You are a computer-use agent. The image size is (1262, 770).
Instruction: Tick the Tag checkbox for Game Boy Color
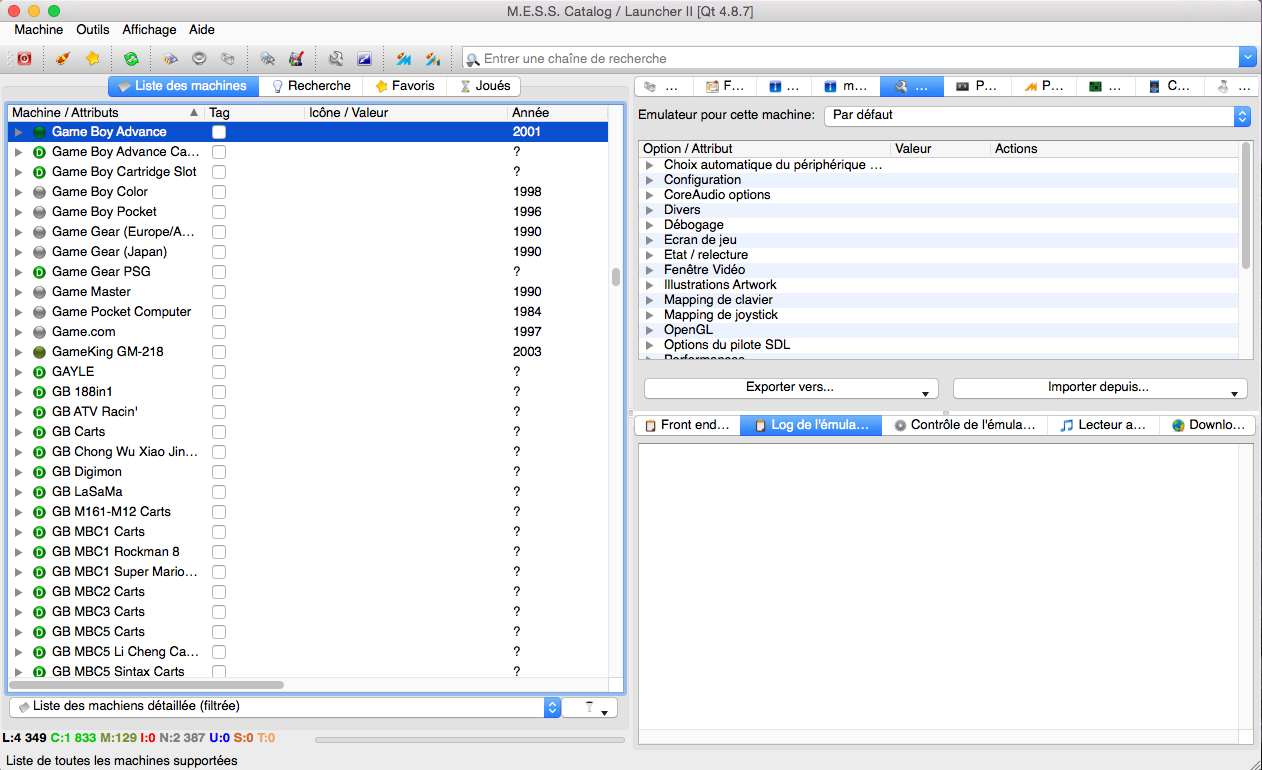219,192
